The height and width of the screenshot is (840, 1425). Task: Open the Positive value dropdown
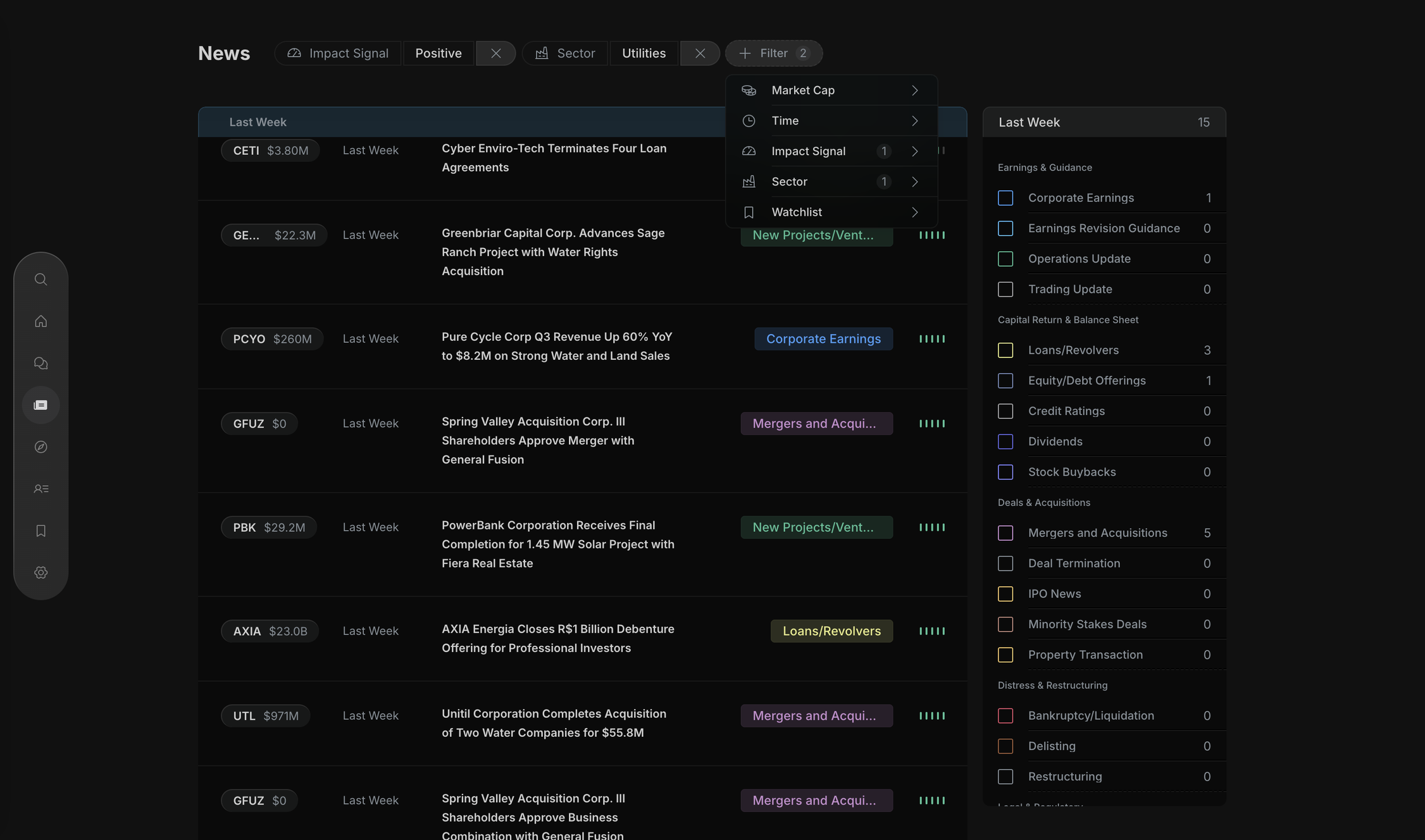439,53
